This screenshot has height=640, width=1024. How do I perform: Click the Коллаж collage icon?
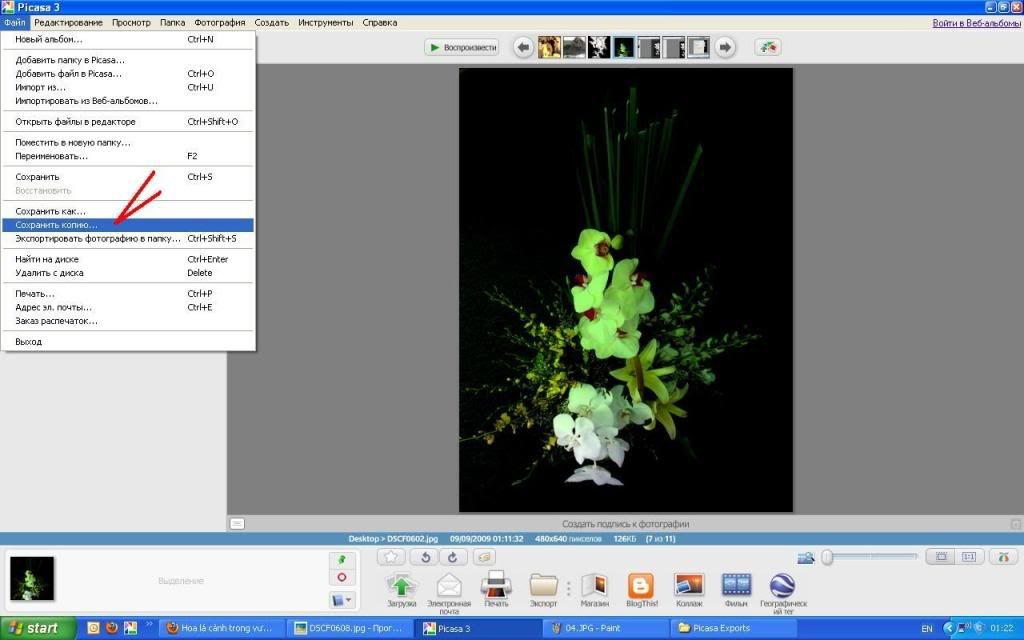click(688, 586)
